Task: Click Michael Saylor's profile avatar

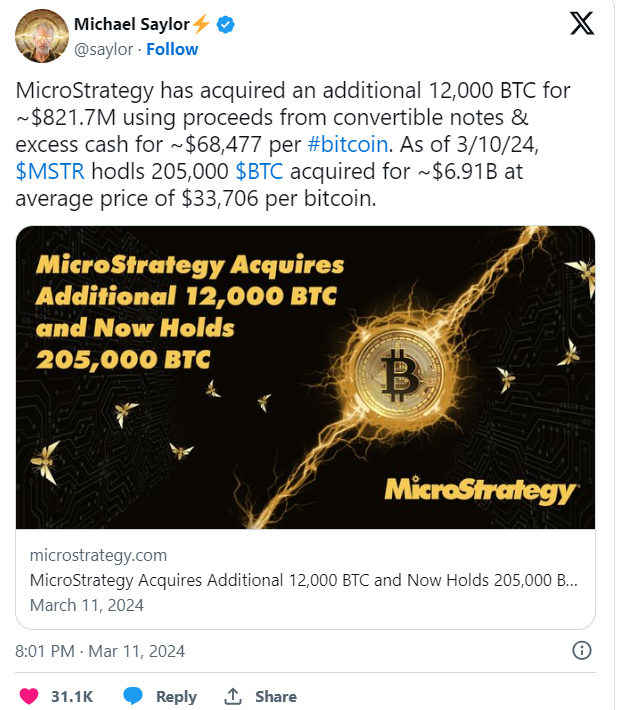Action: tap(42, 36)
